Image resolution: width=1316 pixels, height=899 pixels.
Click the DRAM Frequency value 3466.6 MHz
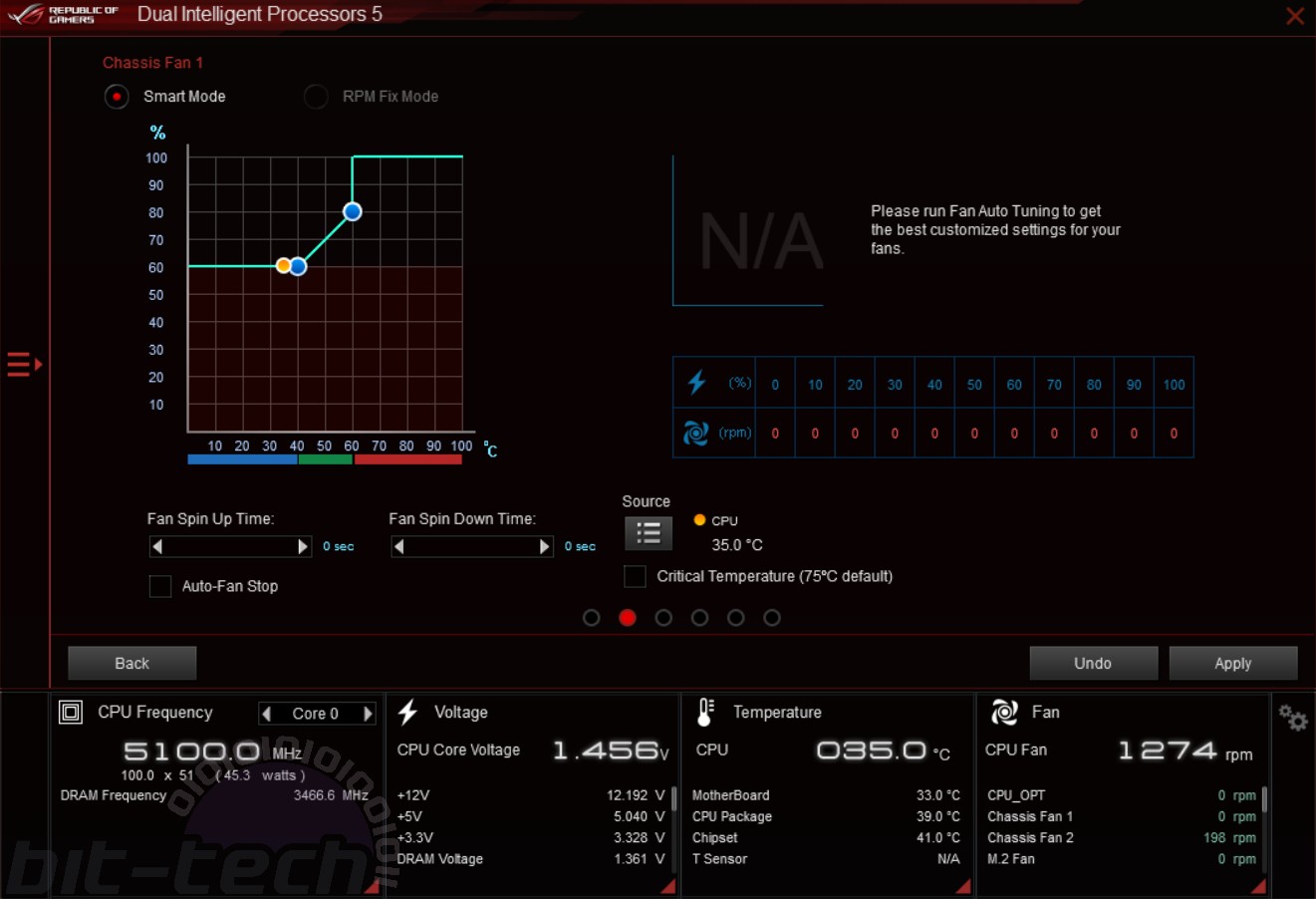pyautogui.click(x=331, y=795)
